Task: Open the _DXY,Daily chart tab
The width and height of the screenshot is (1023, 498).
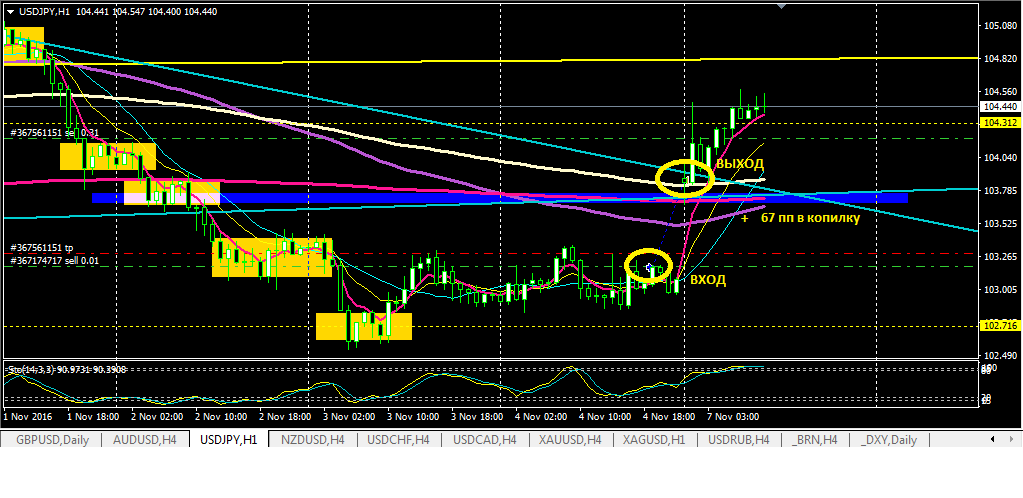Action: click(889, 440)
